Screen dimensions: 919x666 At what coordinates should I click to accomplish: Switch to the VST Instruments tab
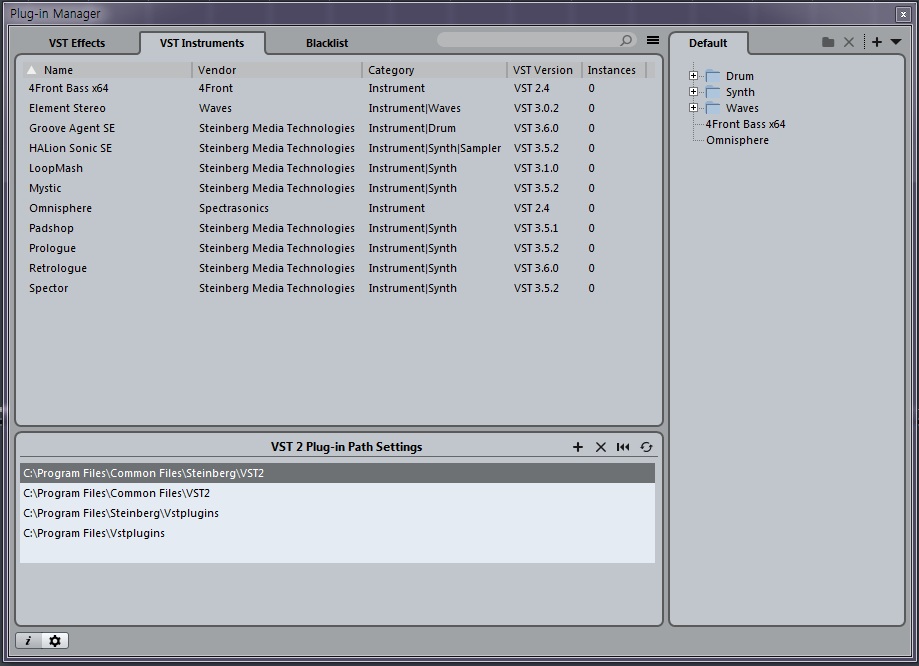[x=202, y=43]
